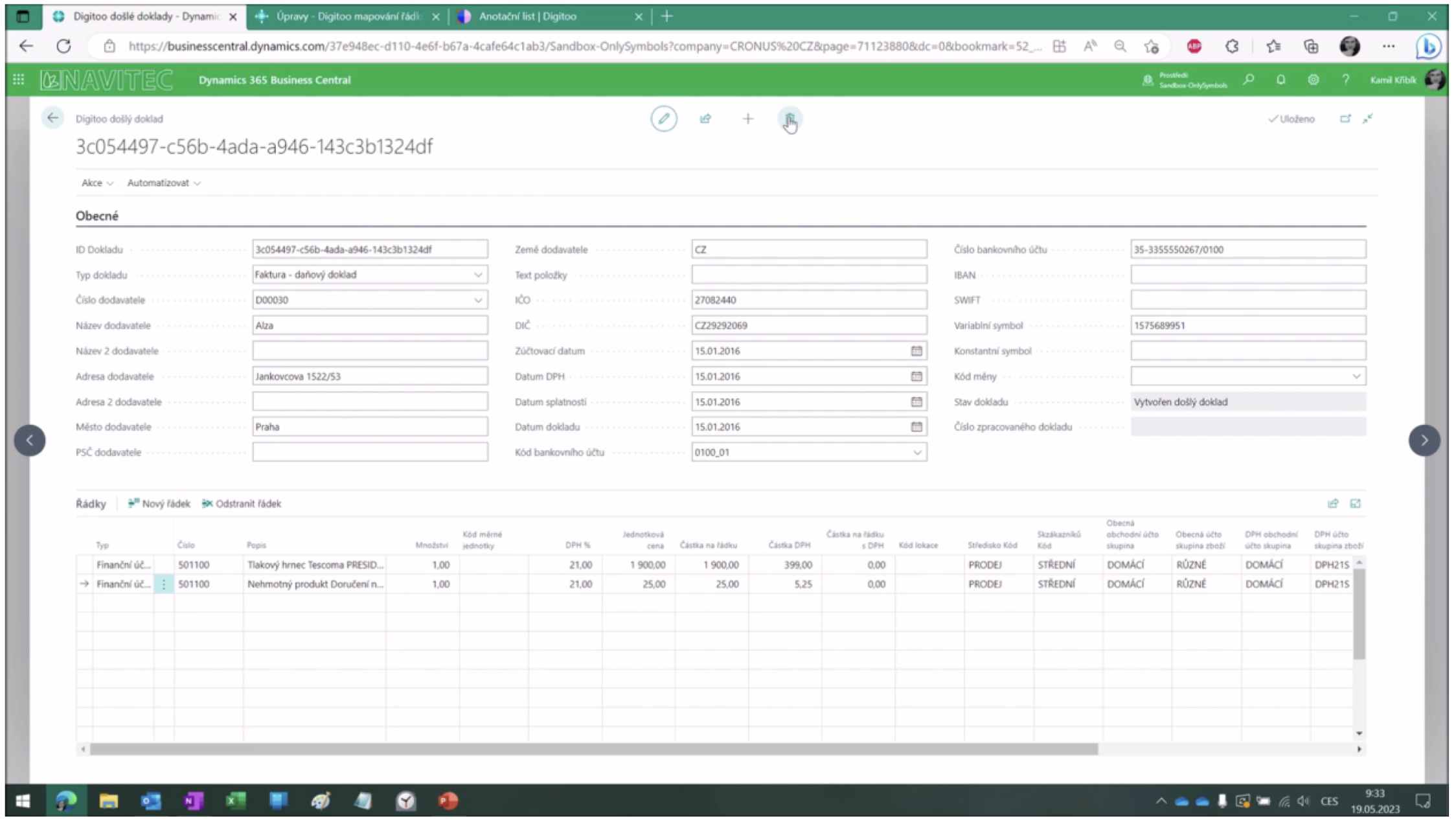Viewport: 1456px width, 824px height.
Task: Click the Dynamics 365 Business Central link
Action: pos(275,80)
